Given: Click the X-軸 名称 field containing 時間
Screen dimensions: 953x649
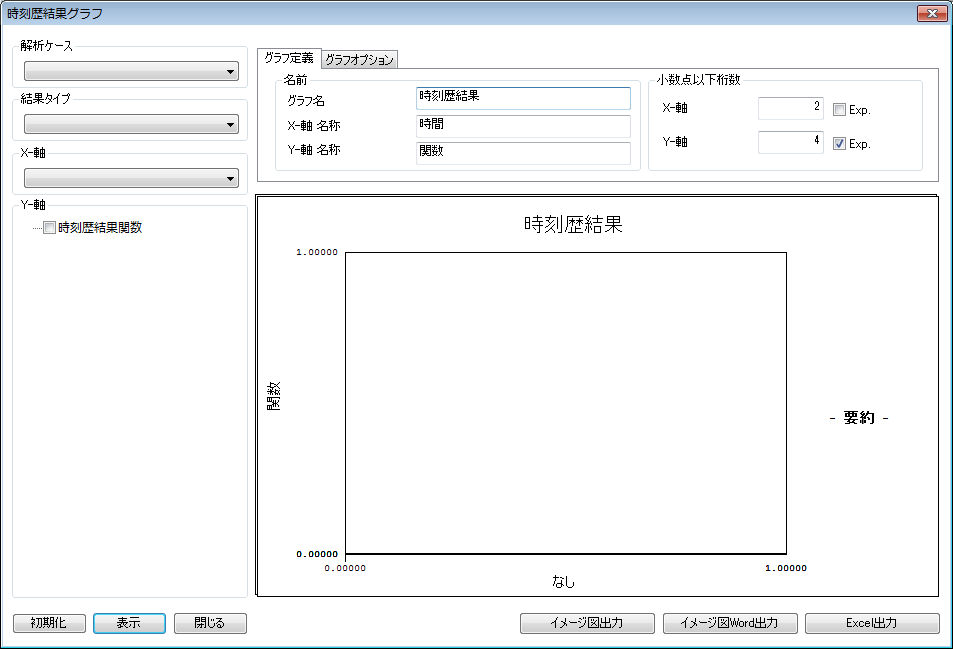Looking at the screenshot, I should click(523, 126).
